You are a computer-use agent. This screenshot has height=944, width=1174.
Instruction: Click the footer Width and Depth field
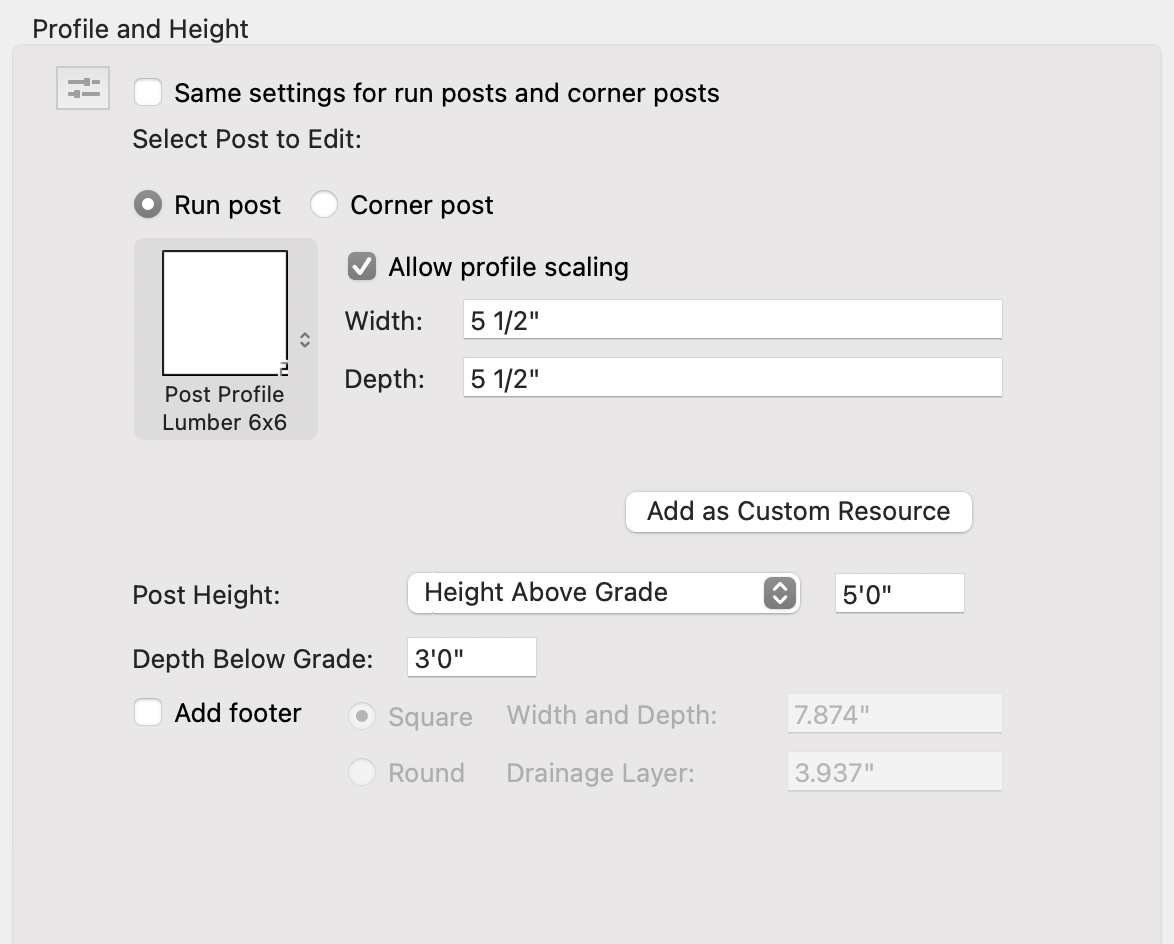coord(894,714)
